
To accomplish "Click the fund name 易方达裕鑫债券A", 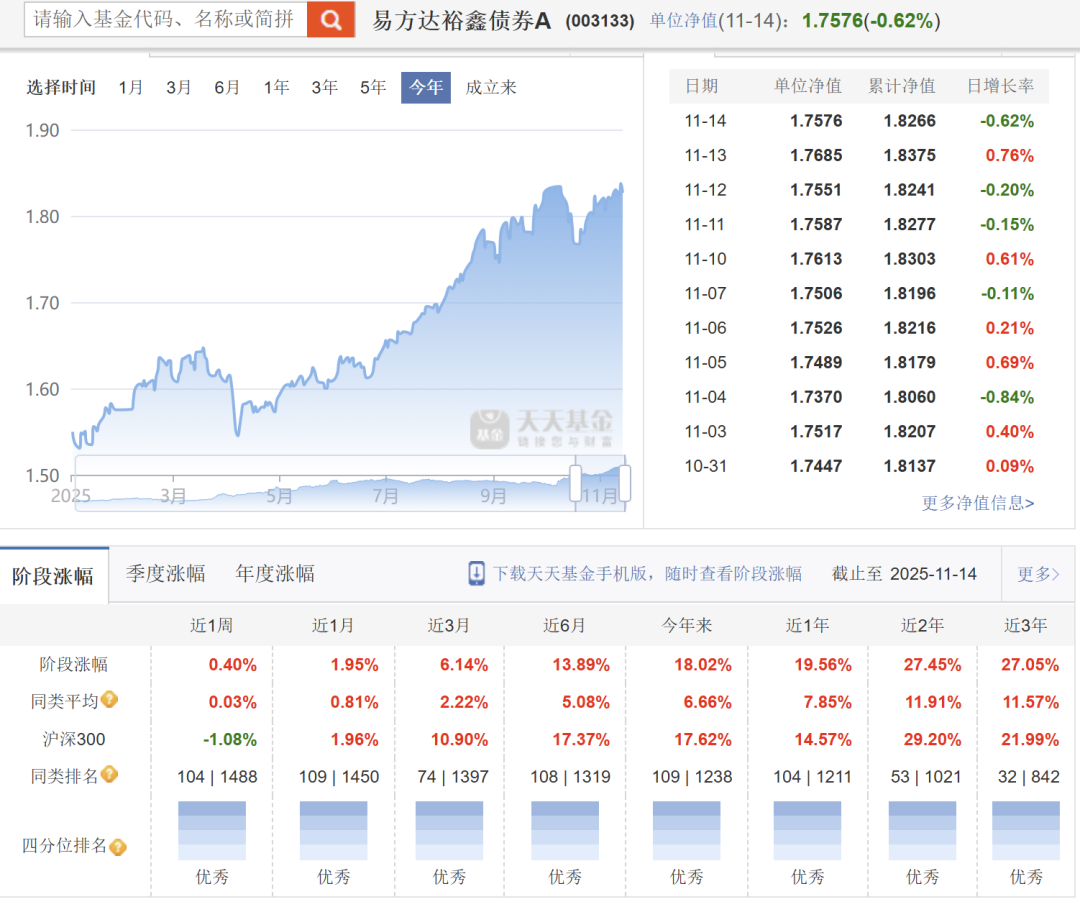I will coord(461,21).
